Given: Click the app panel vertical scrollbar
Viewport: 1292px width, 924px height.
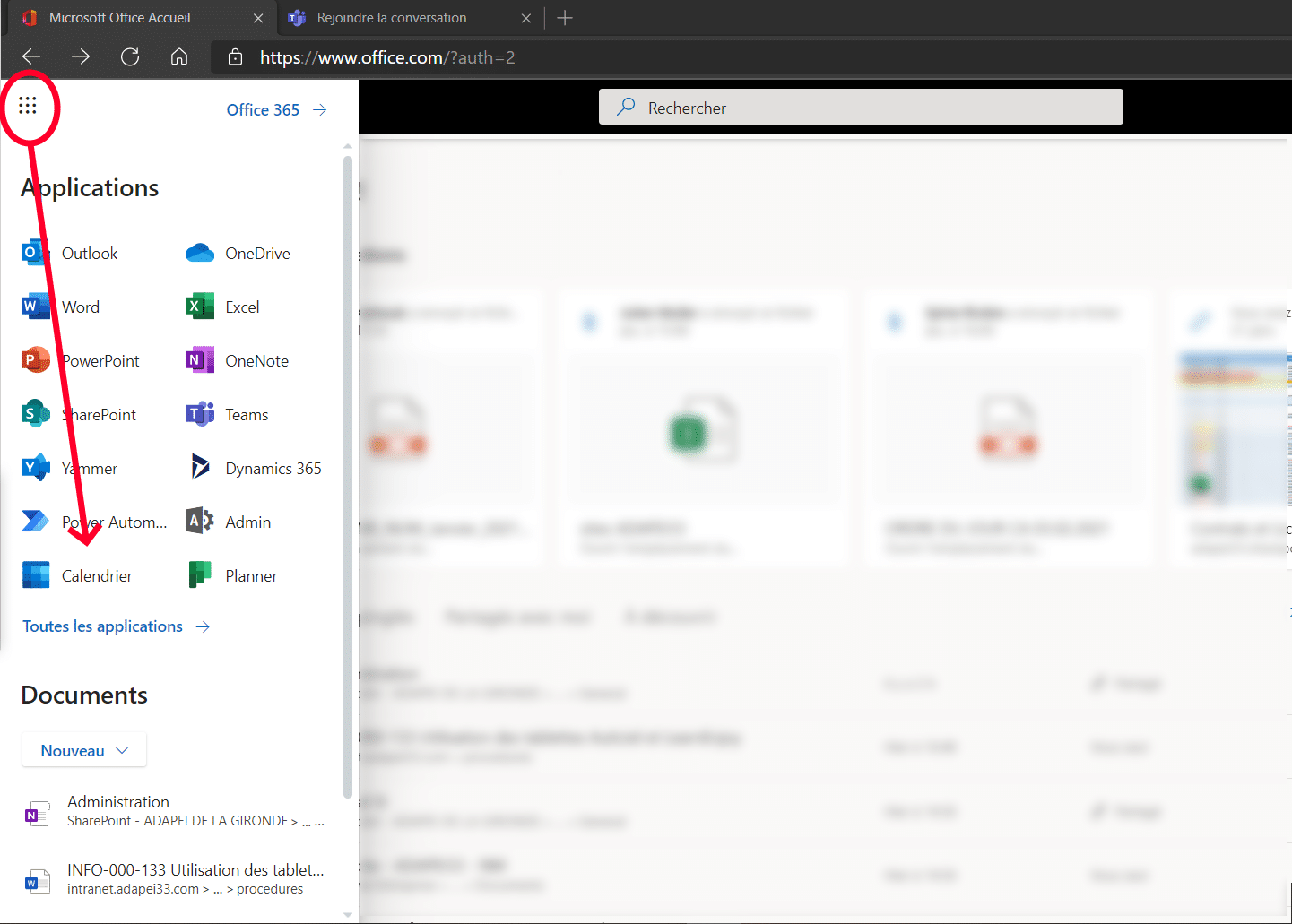Looking at the screenshot, I should (x=348, y=475).
